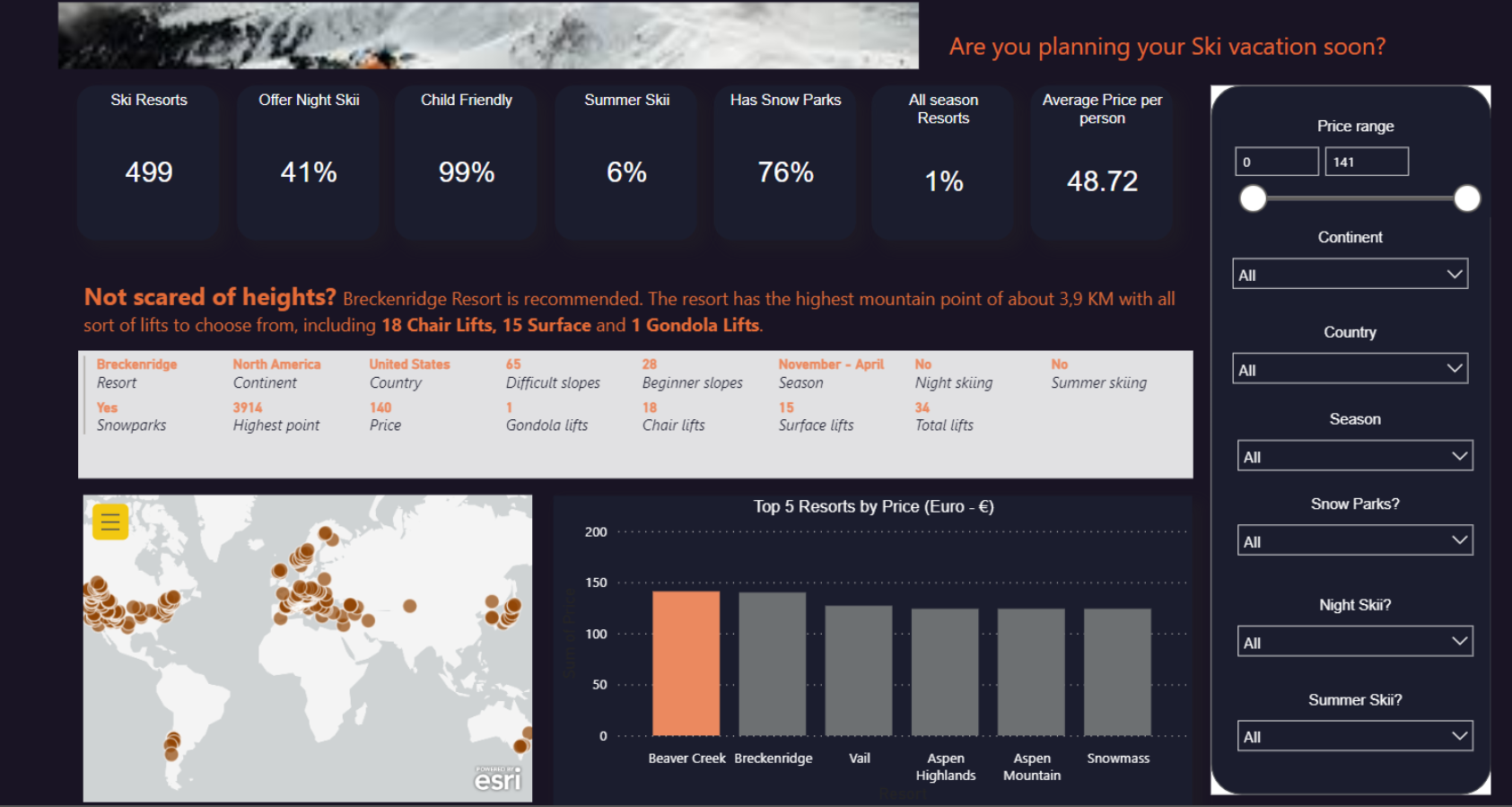
Task: Click the 'North America' continent value
Action: point(276,364)
